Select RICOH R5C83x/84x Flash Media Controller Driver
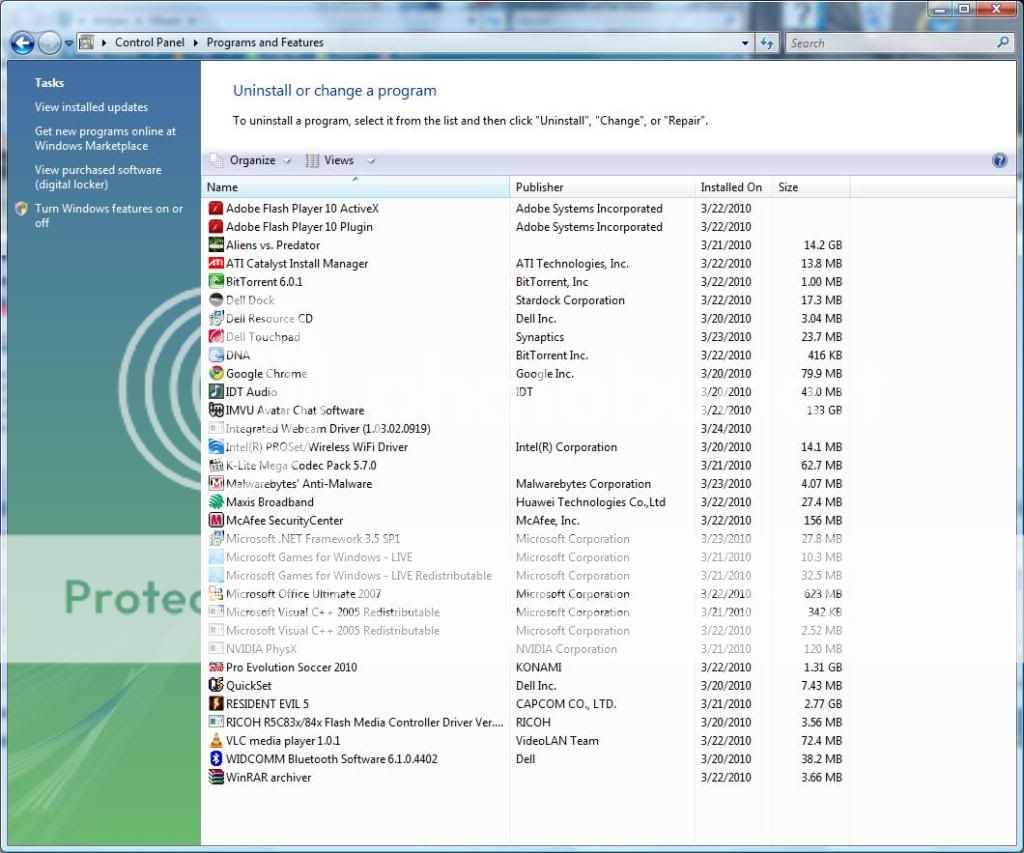This screenshot has height=853, width=1024. [526, 722]
